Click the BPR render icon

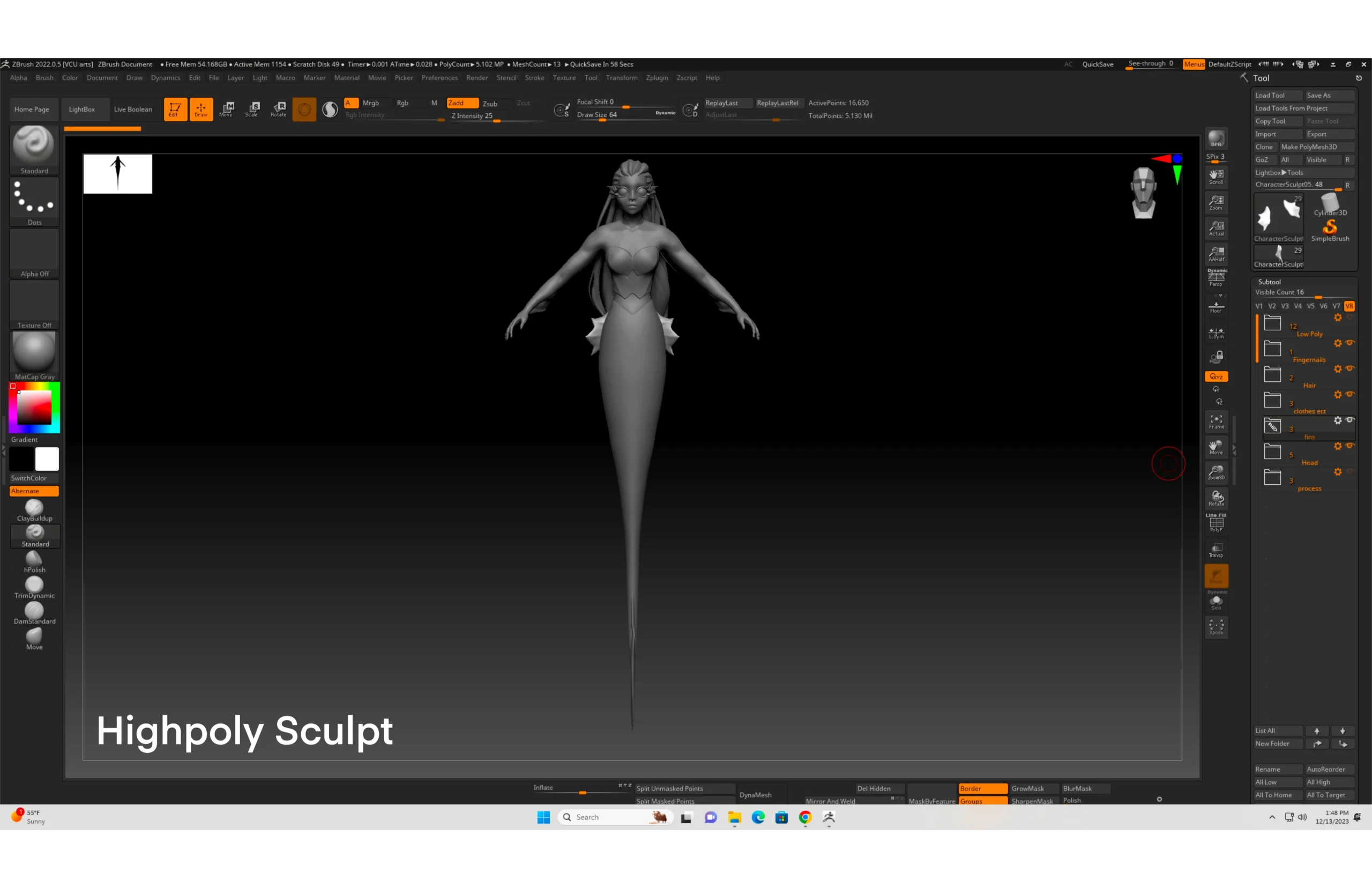coord(1216,138)
